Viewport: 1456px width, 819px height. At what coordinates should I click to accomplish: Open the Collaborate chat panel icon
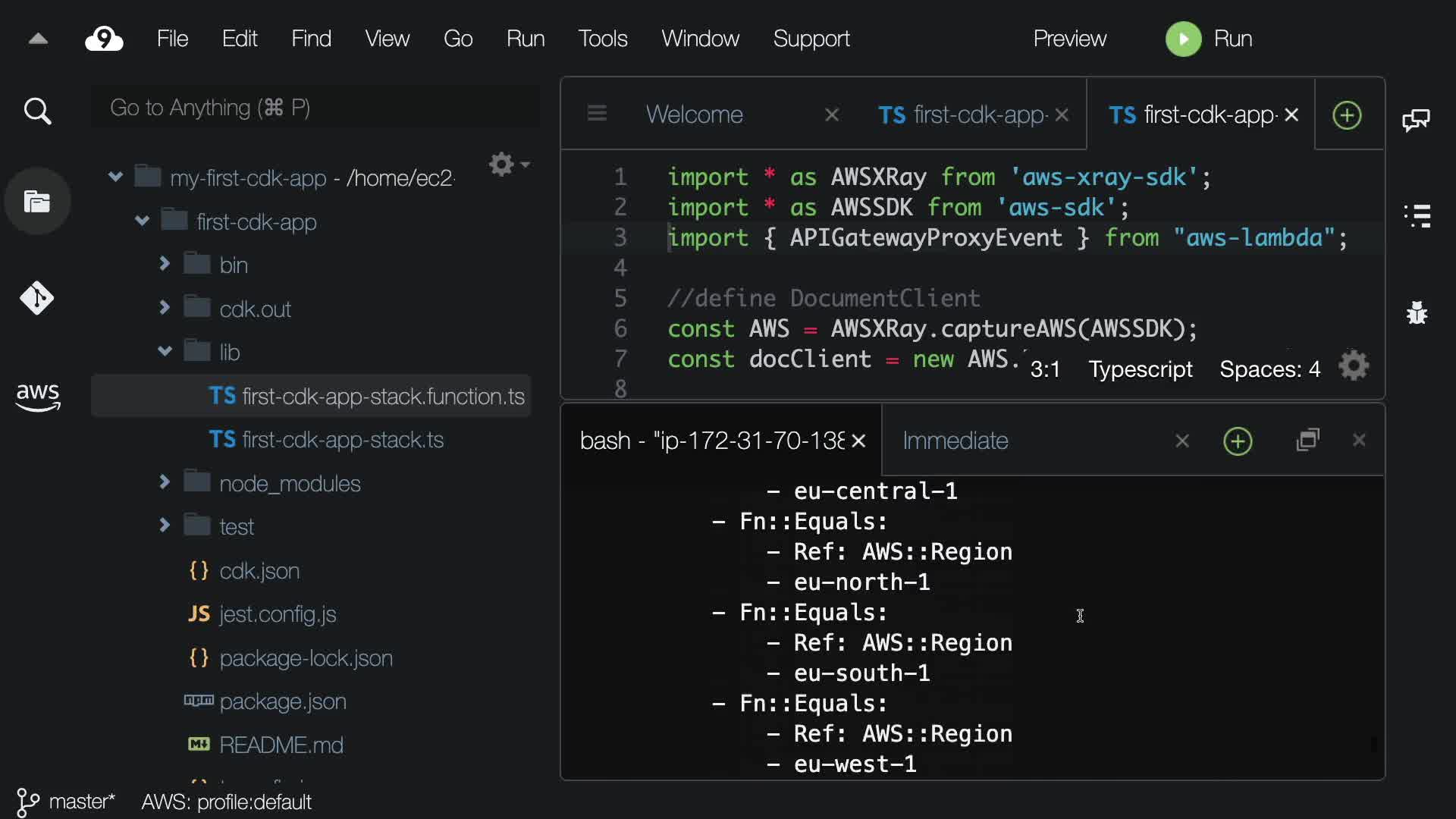pyautogui.click(x=1416, y=120)
